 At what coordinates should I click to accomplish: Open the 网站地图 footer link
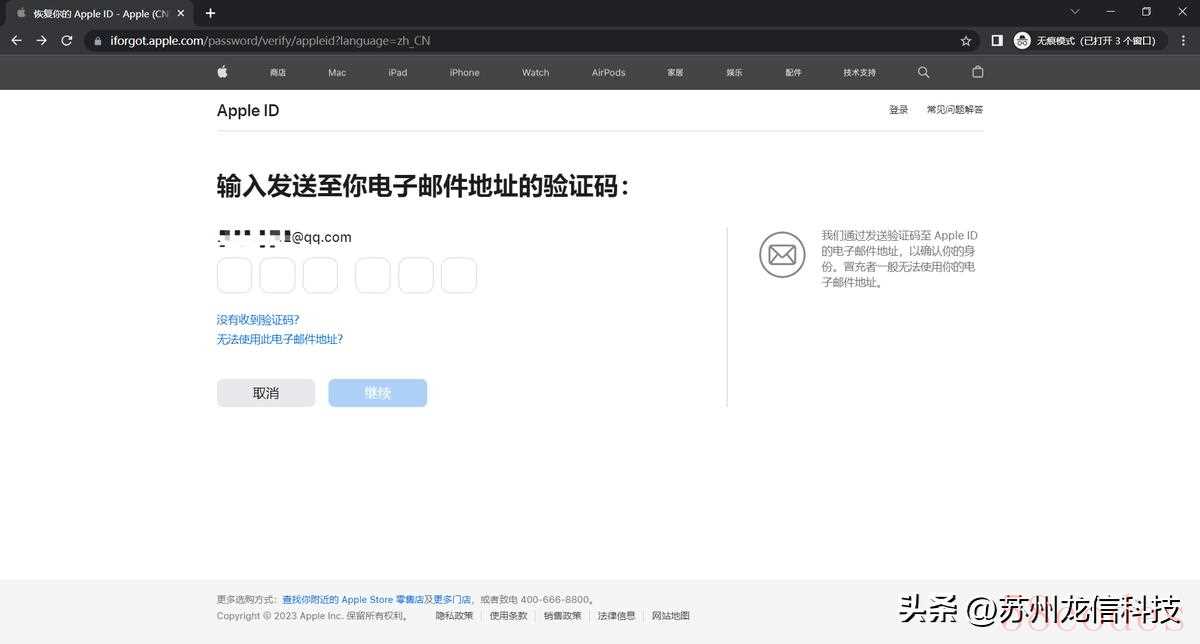click(671, 616)
